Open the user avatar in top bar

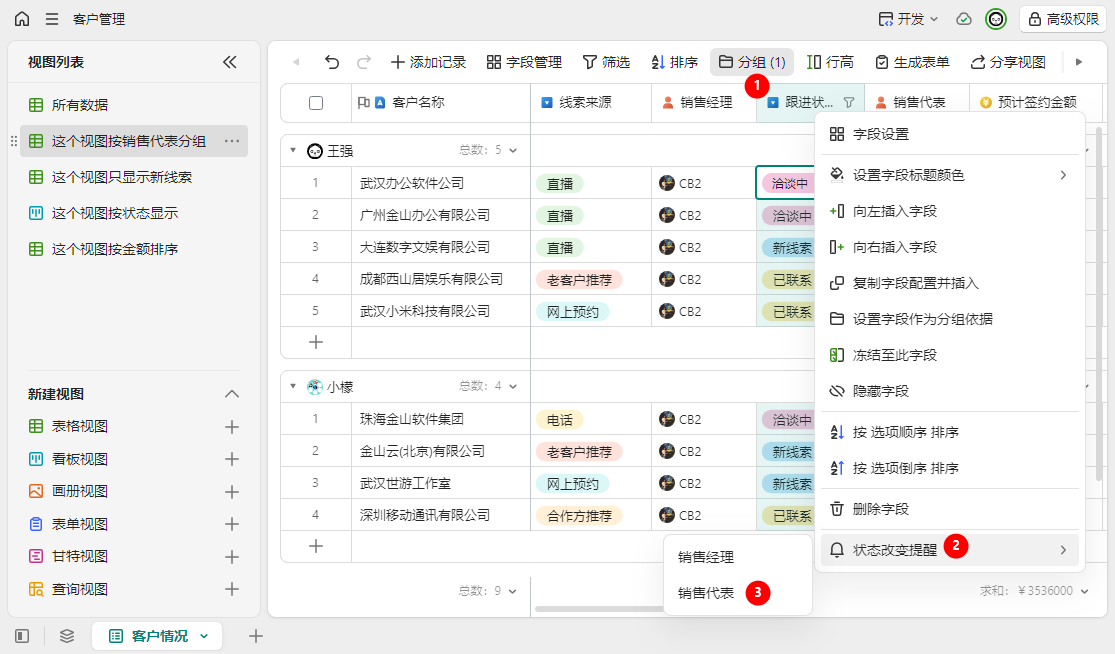996,19
